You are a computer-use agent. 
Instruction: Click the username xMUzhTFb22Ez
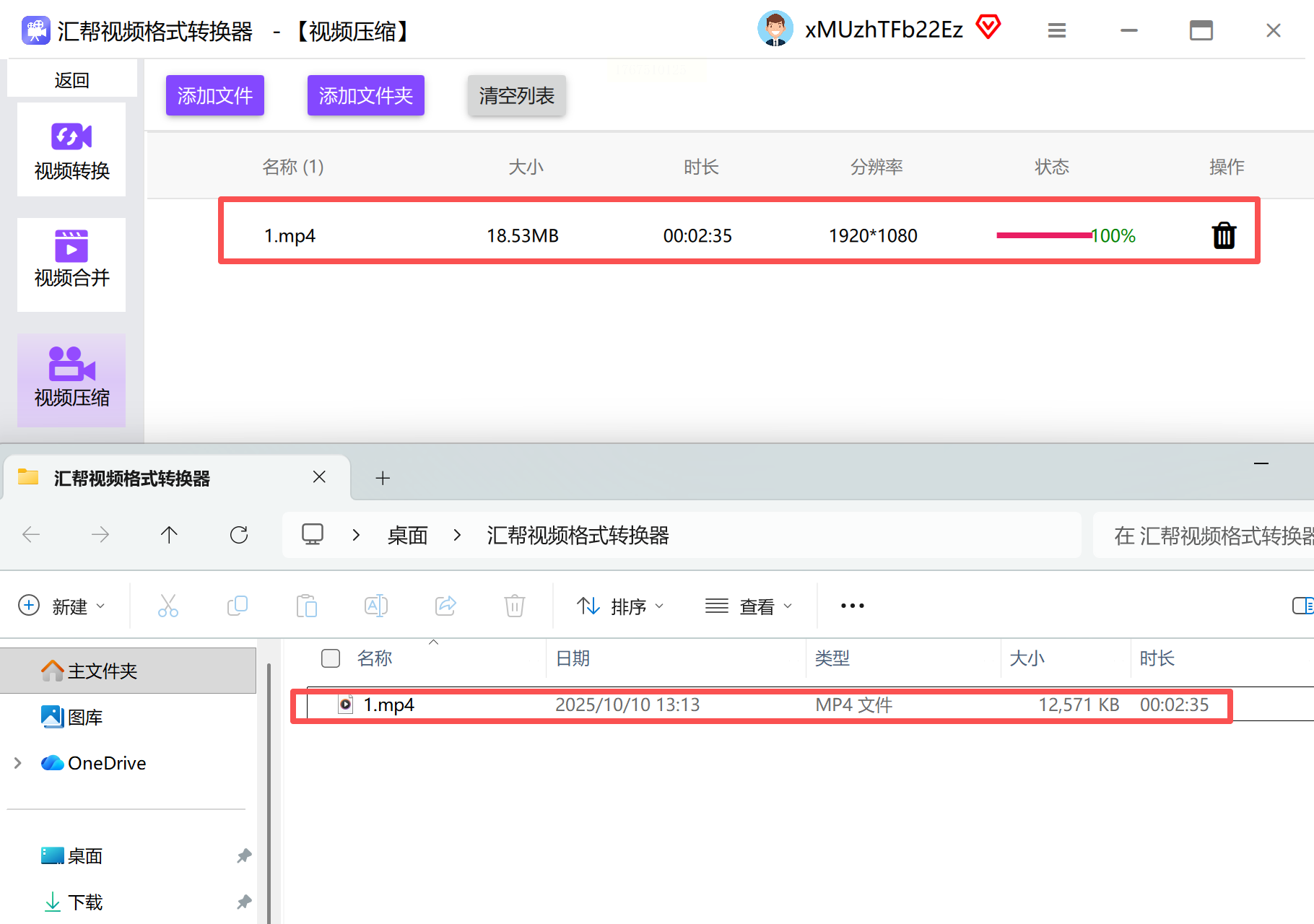(884, 30)
